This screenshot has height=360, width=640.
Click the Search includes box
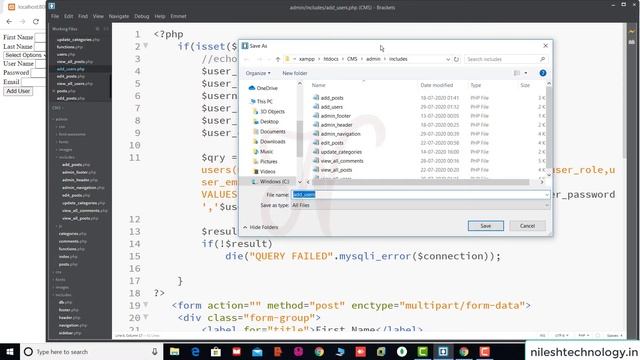pyautogui.click(x=506, y=59)
